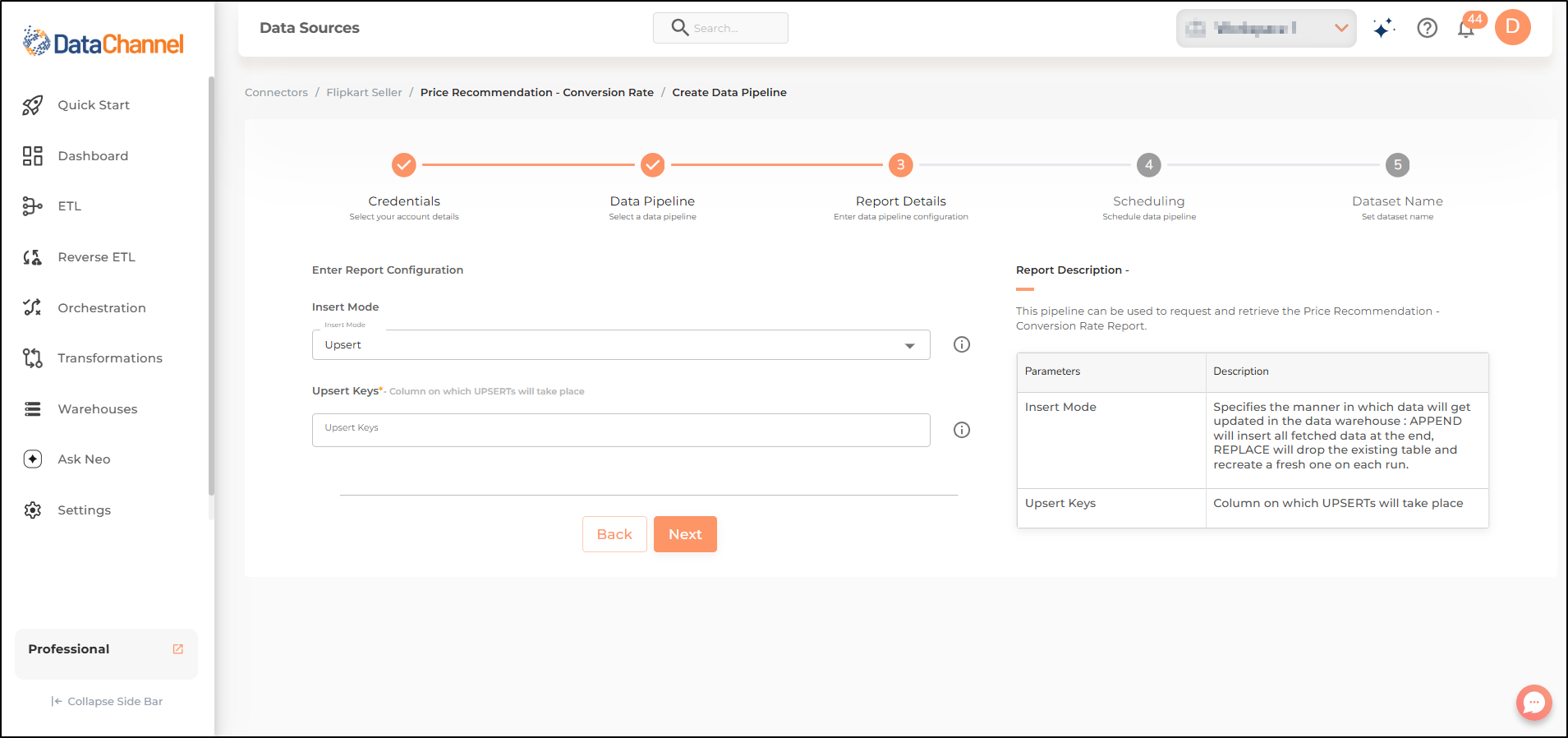Open Quick Start rocket icon
The image size is (1568, 738).
pos(32,105)
